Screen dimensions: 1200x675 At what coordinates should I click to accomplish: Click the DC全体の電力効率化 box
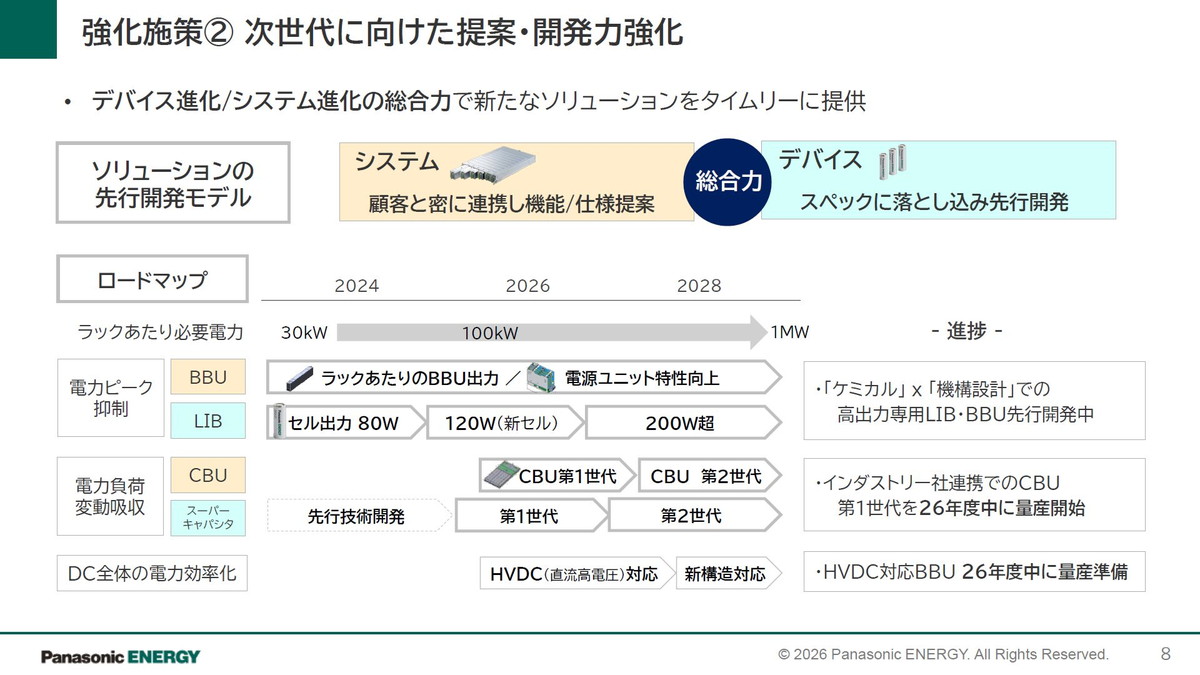pyautogui.click(x=152, y=574)
